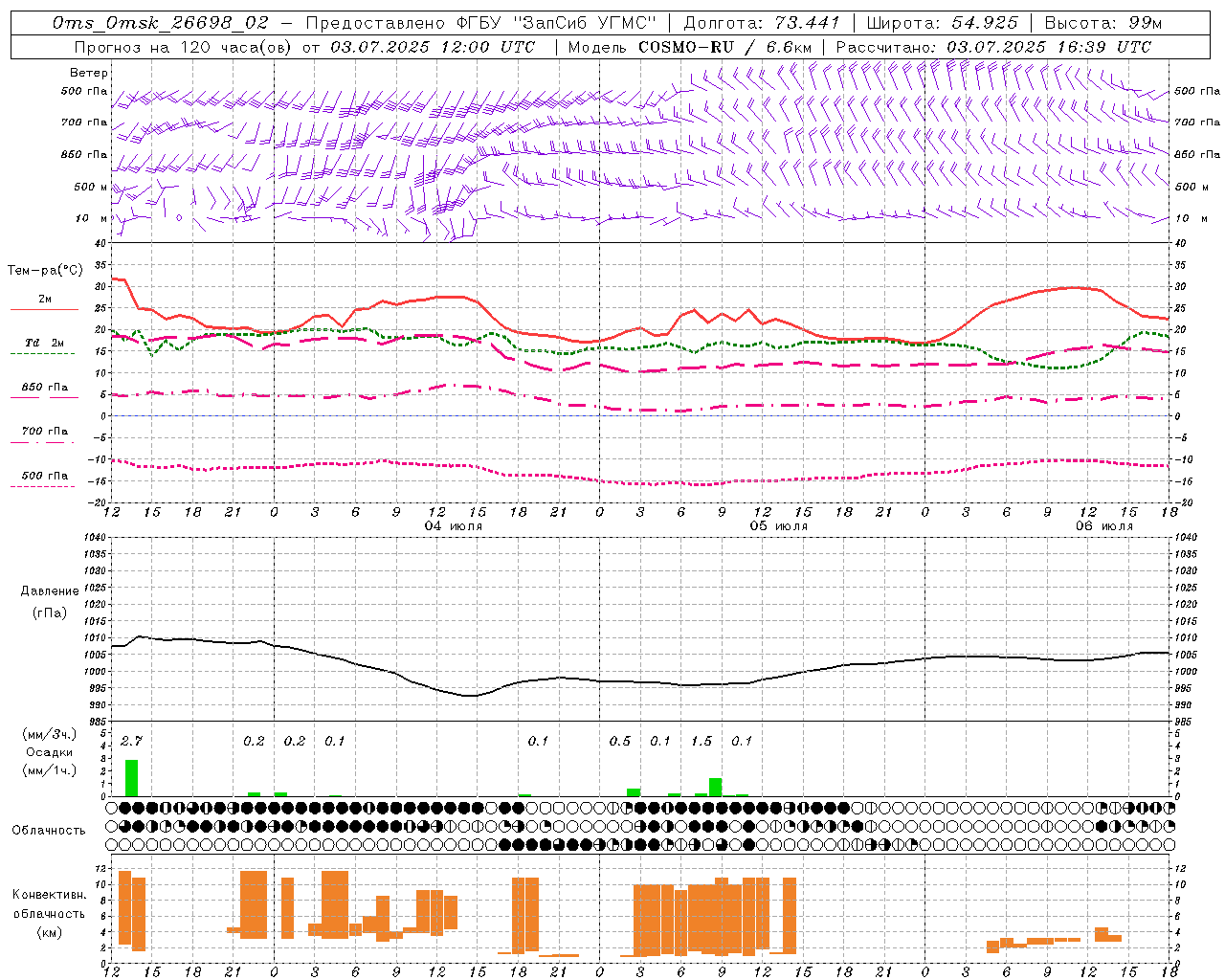The image size is (1225, 980).
Task: Click the model name COSMO-RU
Action: point(685,47)
